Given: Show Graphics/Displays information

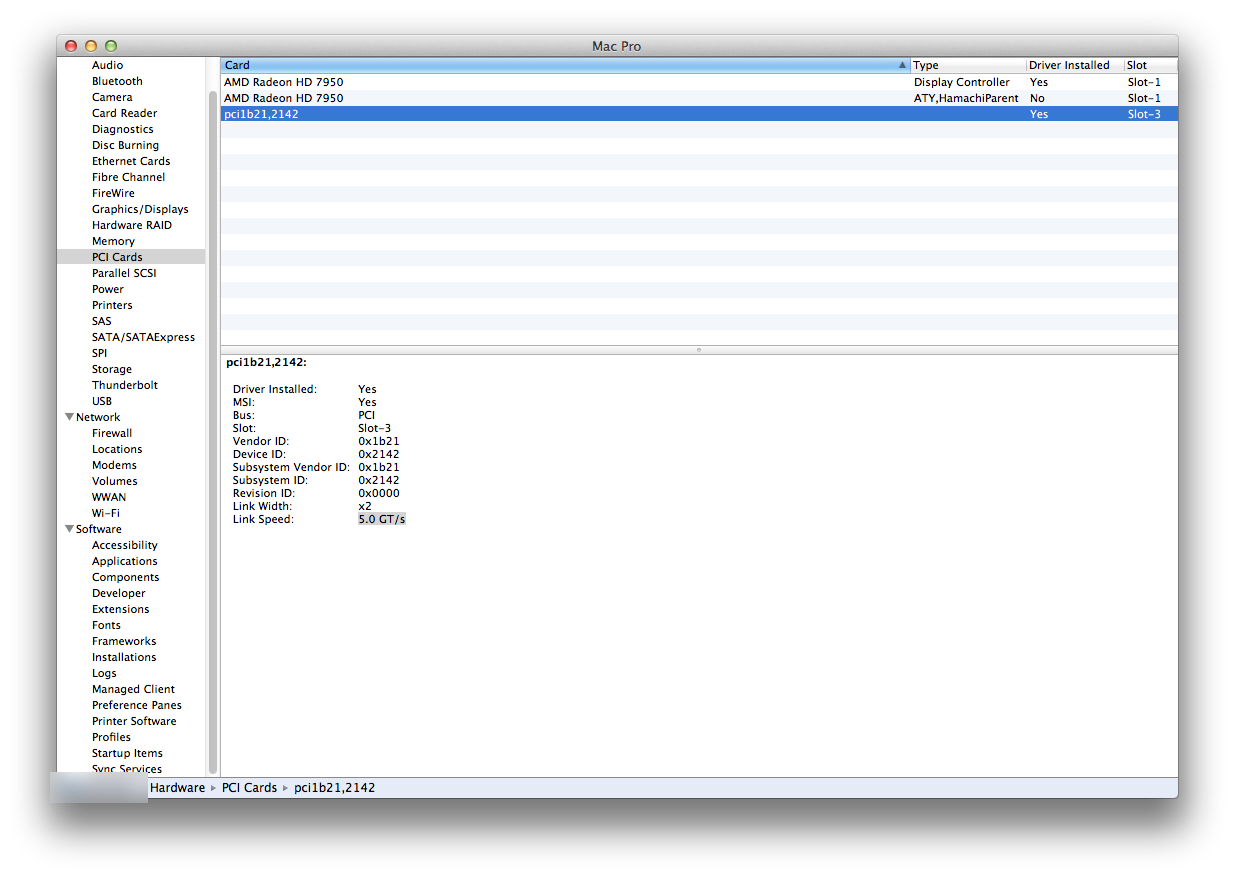Looking at the screenshot, I should 140,209.
